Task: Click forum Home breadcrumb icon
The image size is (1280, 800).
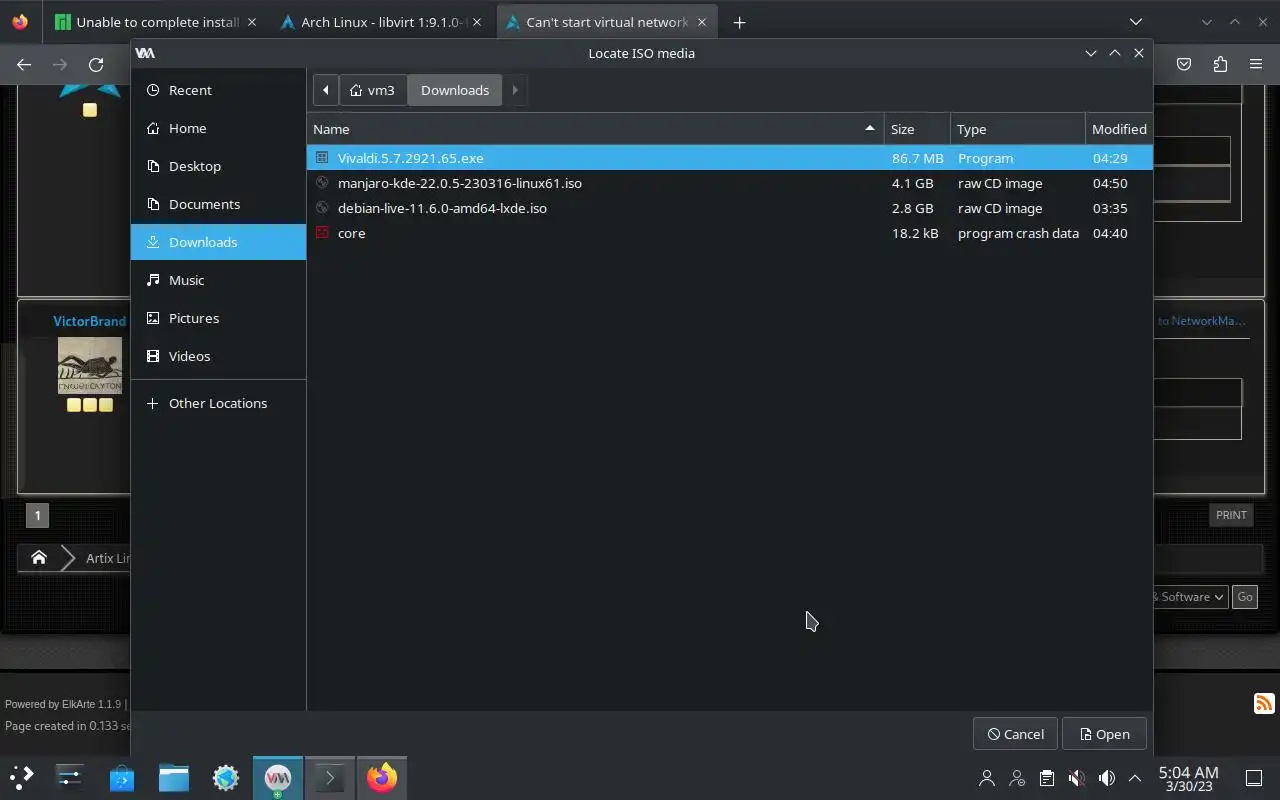Action: pyautogui.click(x=38, y=558)
